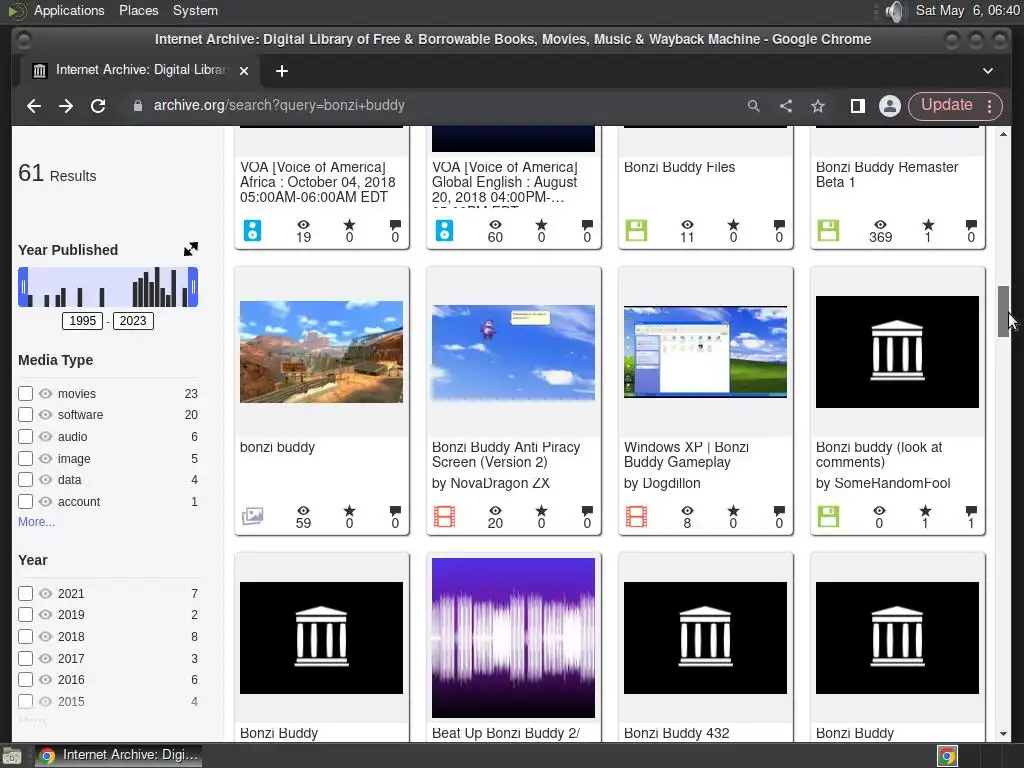Check the movies media type box

pyautogui.click(x=25, y=394)
